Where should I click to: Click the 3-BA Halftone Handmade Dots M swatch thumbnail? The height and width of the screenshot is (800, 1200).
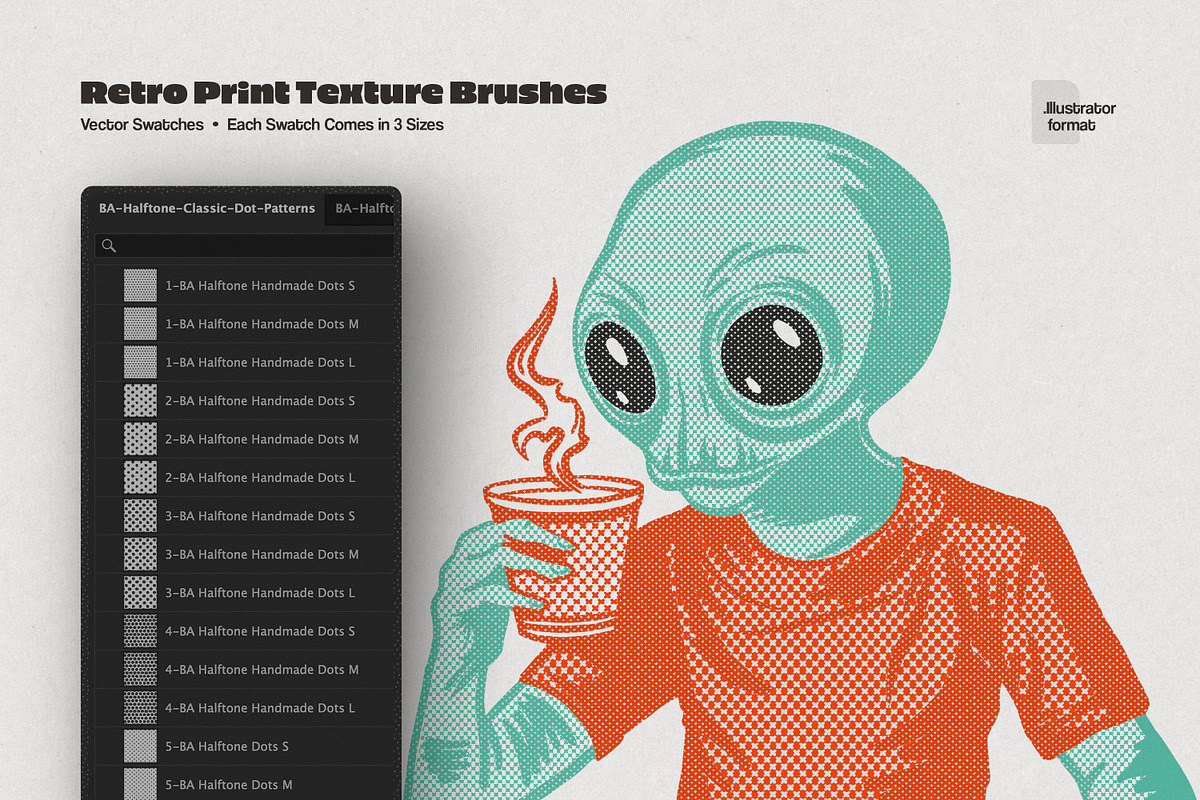[x=140, y=554]
